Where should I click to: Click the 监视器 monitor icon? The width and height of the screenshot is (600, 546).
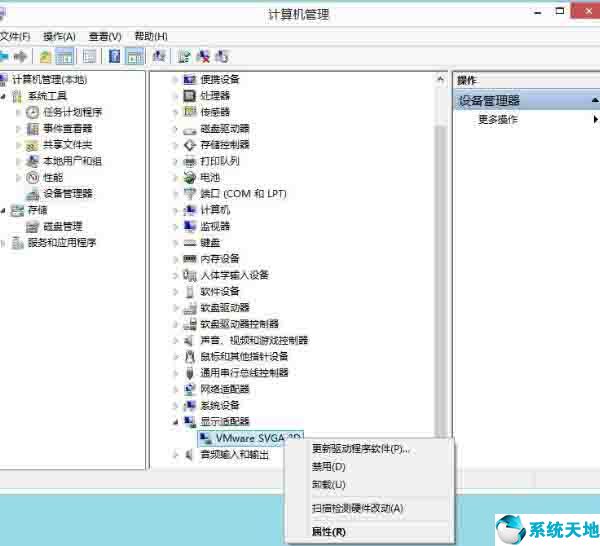[189, 227]
